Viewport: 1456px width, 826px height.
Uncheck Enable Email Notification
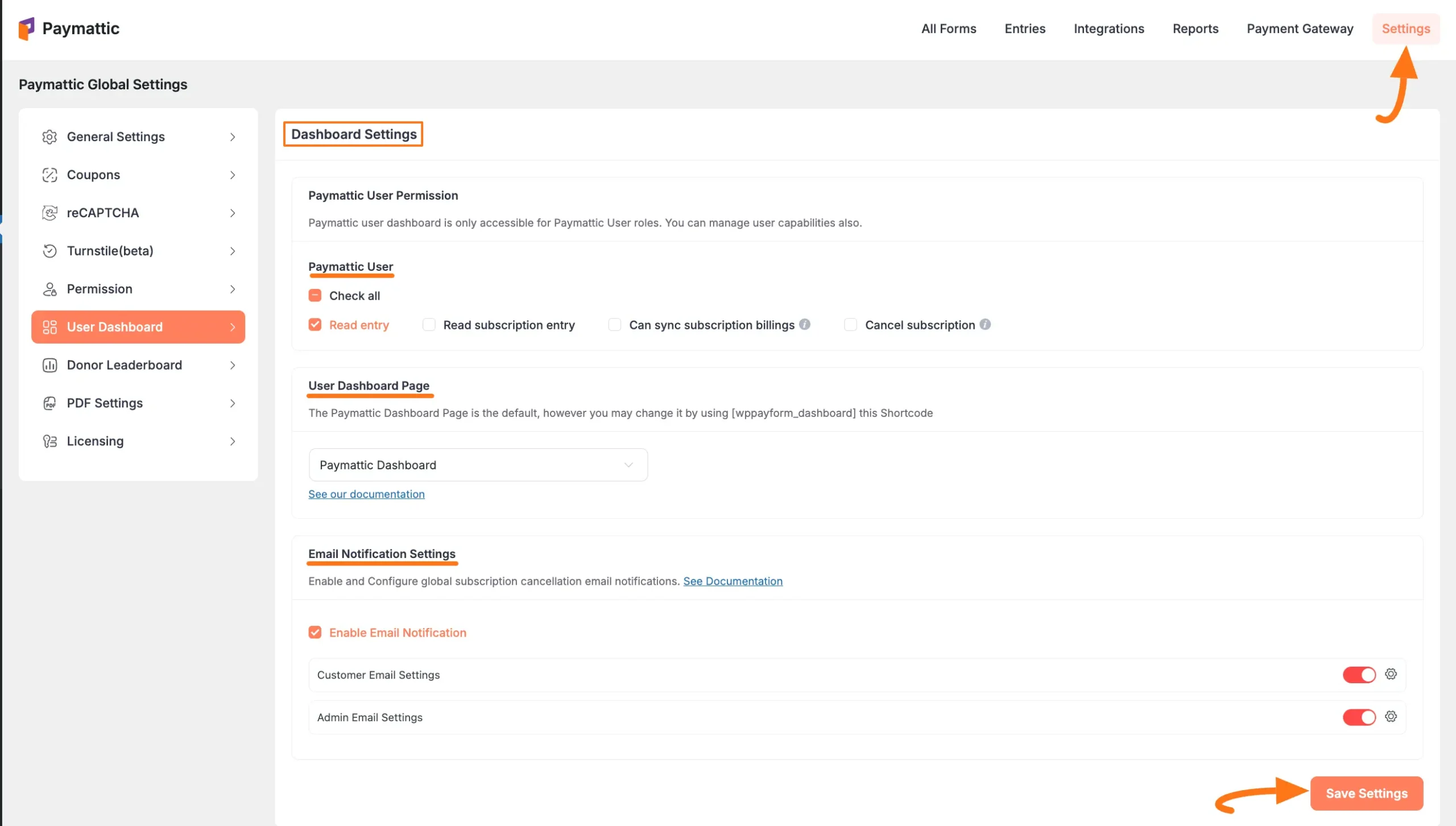pyautogui.click(x=316, y=632)
